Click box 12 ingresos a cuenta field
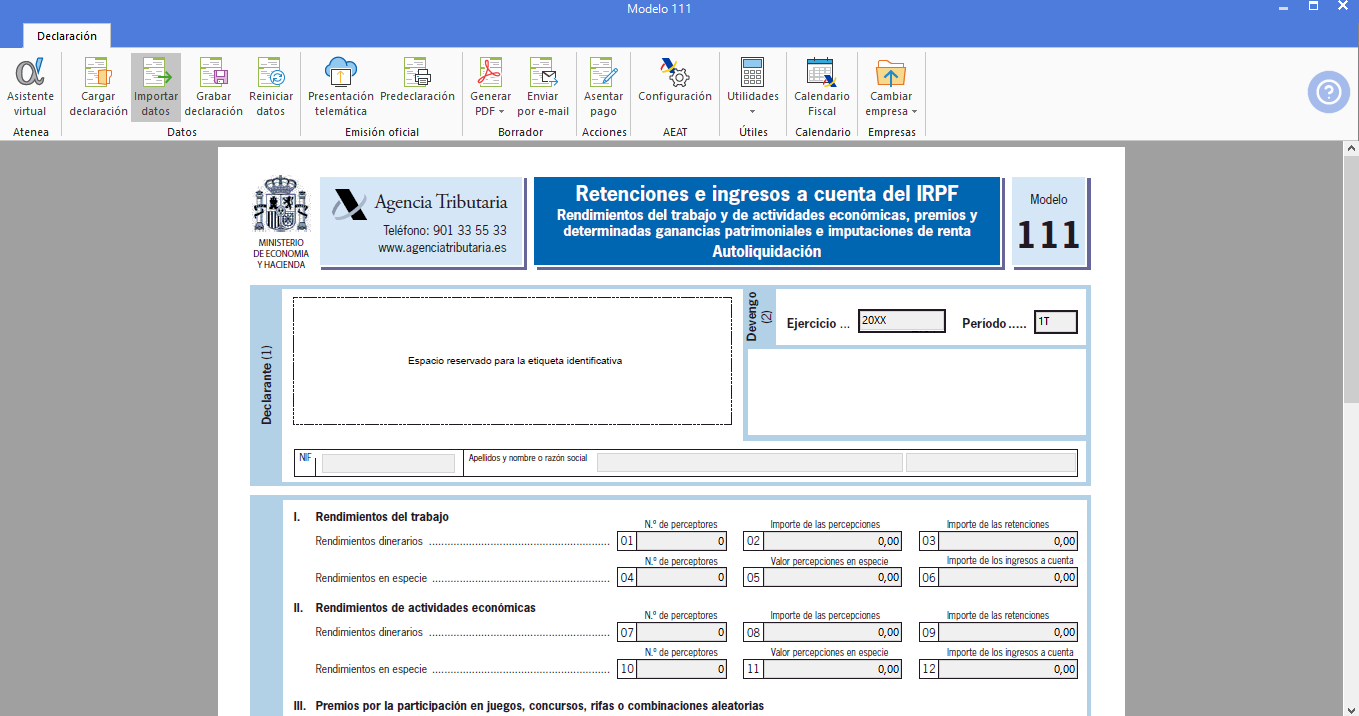The height and width of the screenshot is (716, 1359). (x=1008, y=669)
